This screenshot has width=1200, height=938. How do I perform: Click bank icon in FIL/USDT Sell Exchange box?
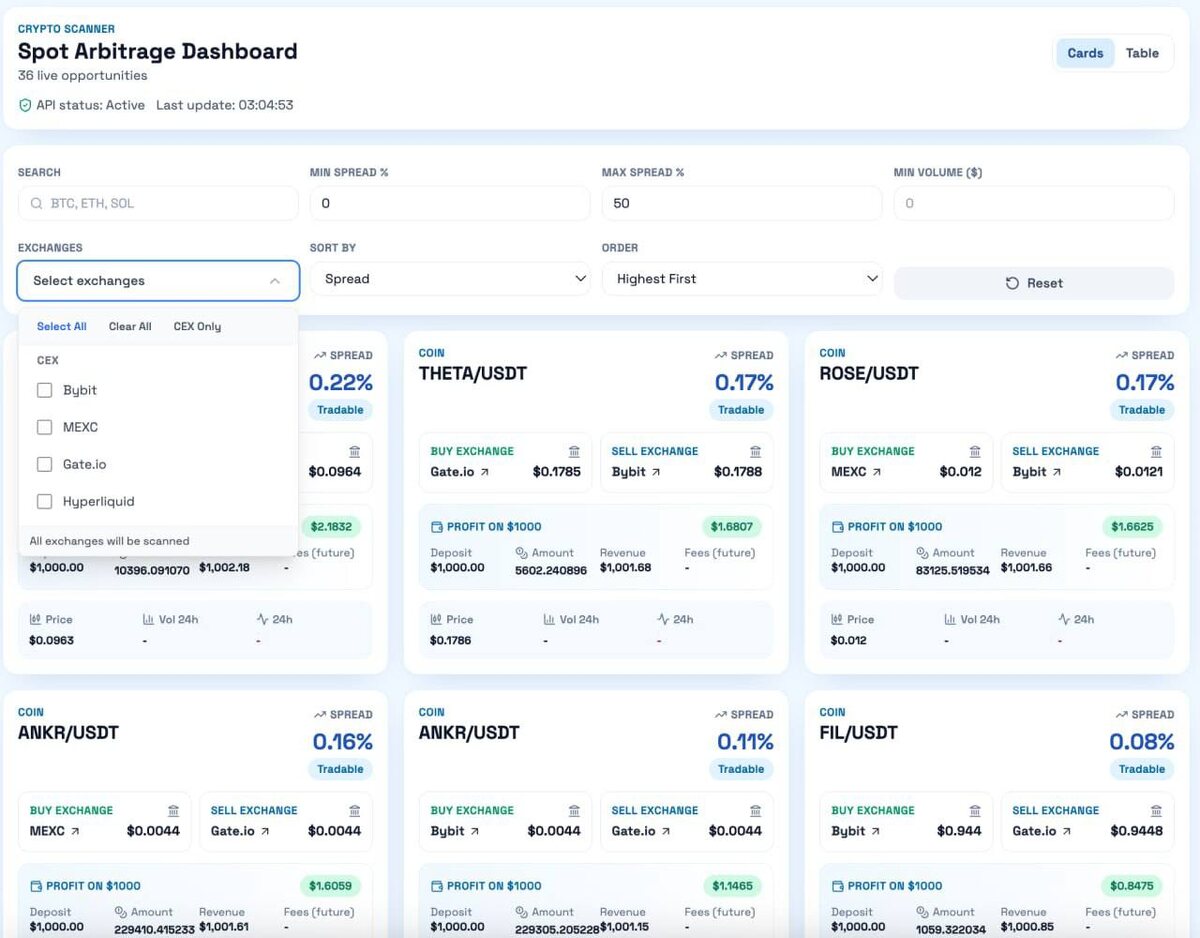coord(1156,810)
